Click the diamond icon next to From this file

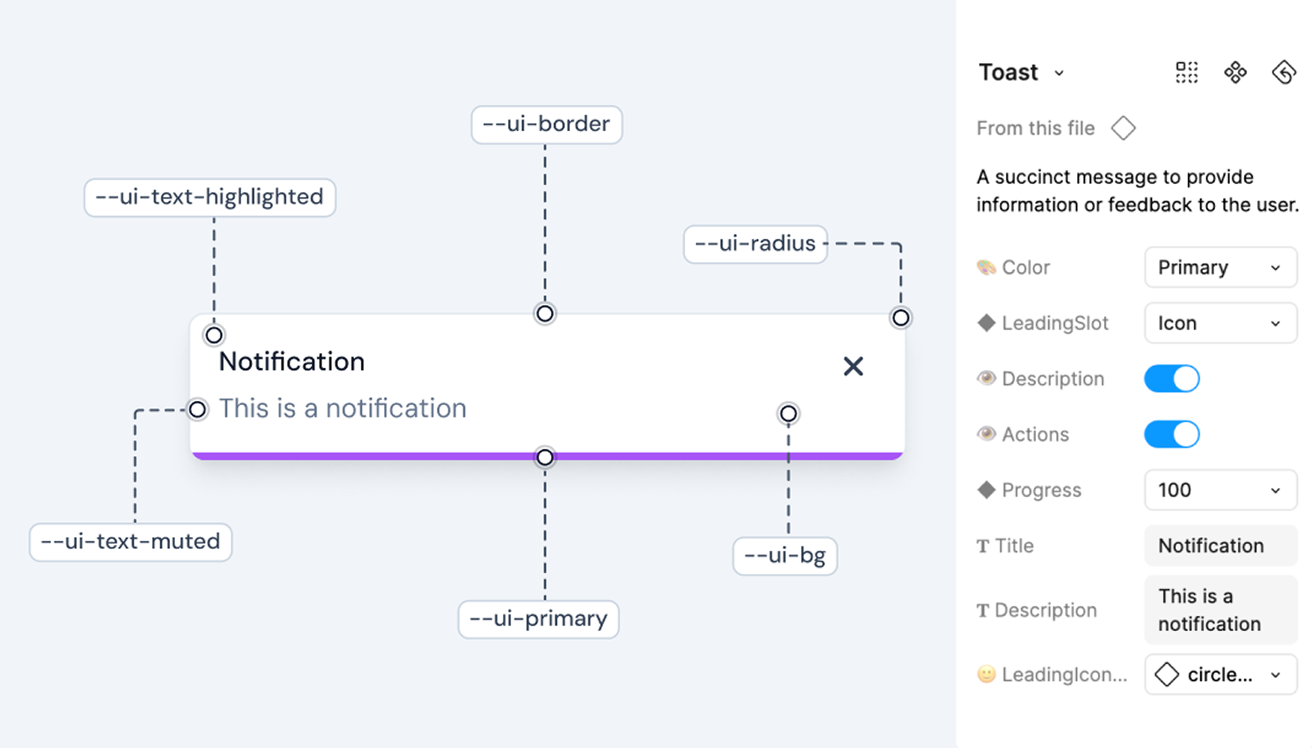pos(1123,128)
